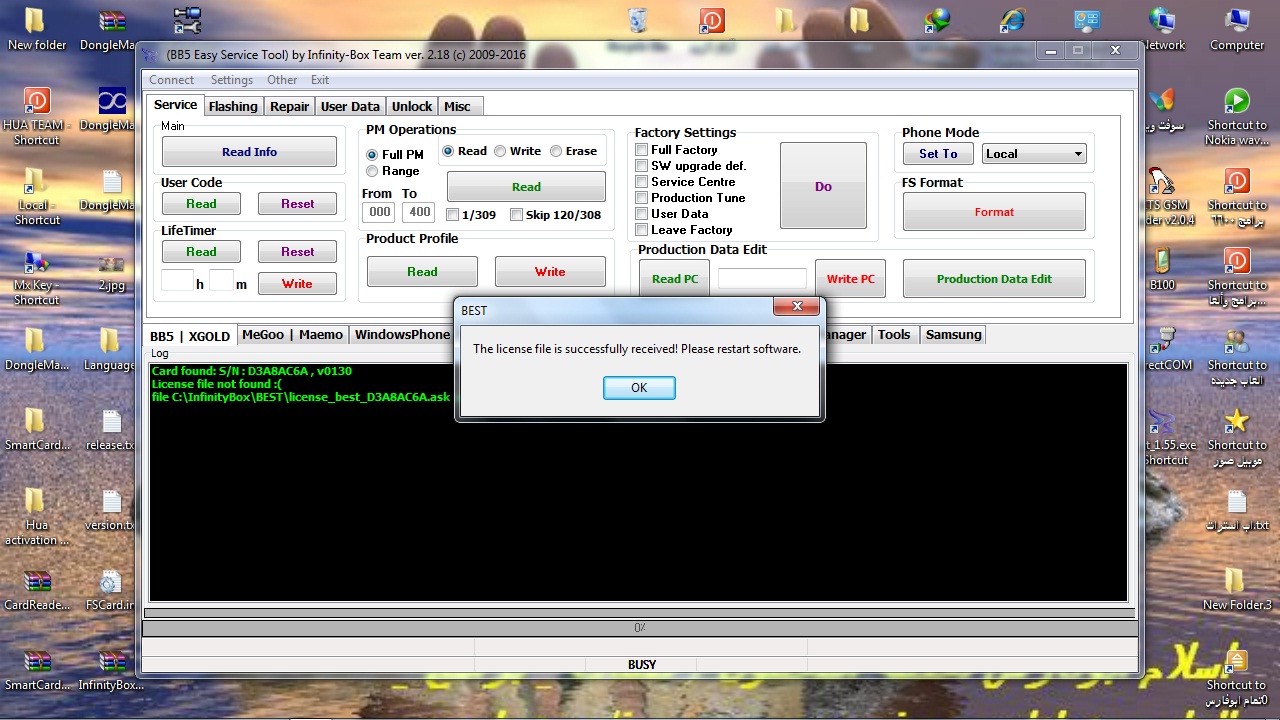Click the FS Format button
This screenshot has width=1280, height=720.
pos(994,212)
